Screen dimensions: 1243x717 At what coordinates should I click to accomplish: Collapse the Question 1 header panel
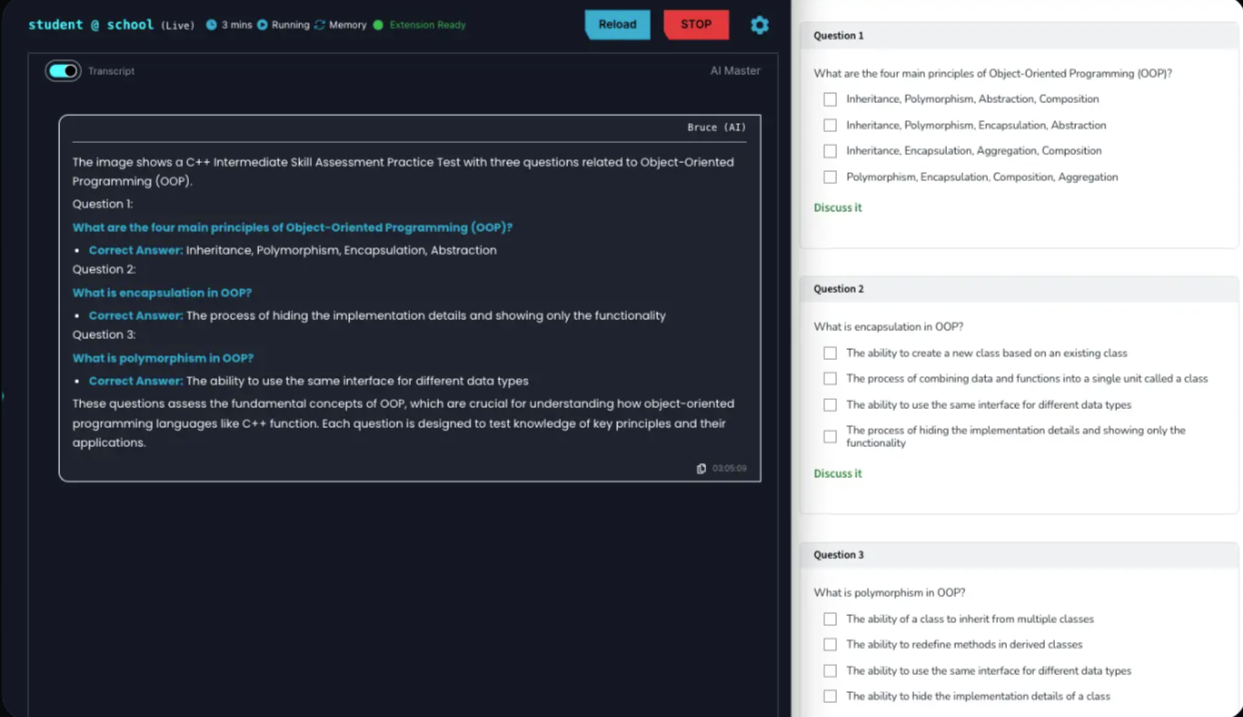pos(1018,36)
